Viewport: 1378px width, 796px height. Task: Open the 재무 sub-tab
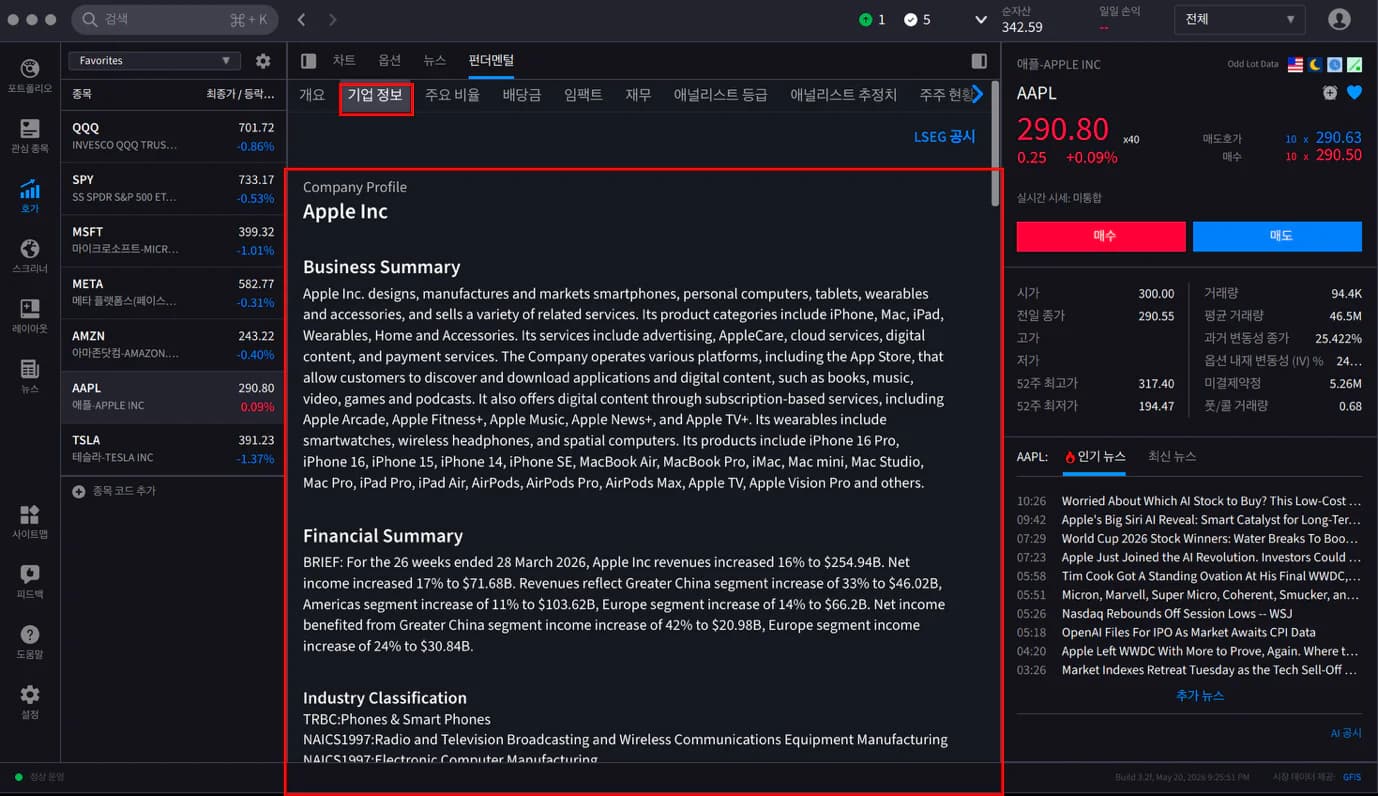tap(638, 95)
